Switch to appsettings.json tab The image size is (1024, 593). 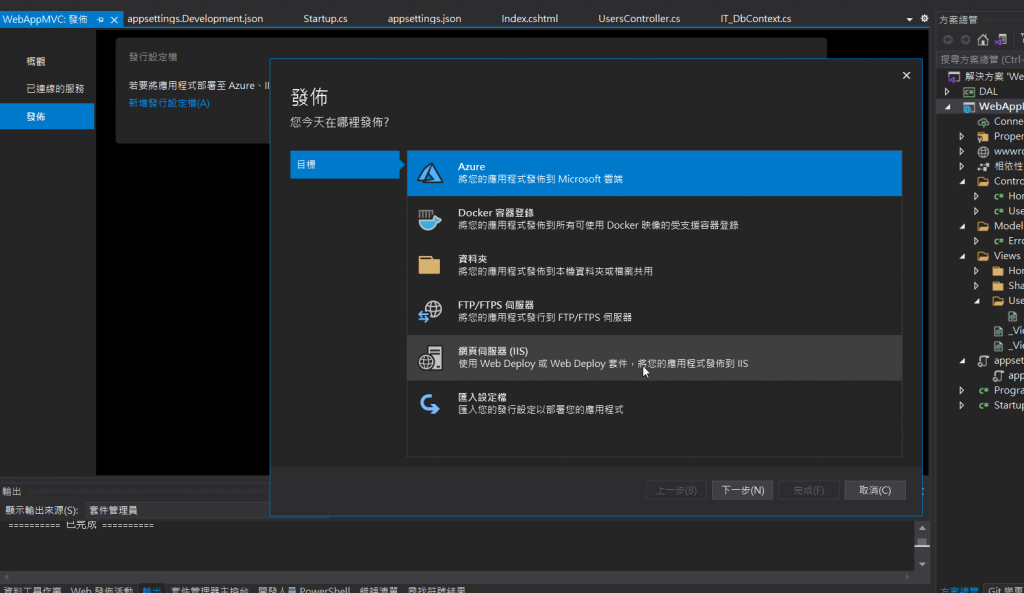coord(424,19)
